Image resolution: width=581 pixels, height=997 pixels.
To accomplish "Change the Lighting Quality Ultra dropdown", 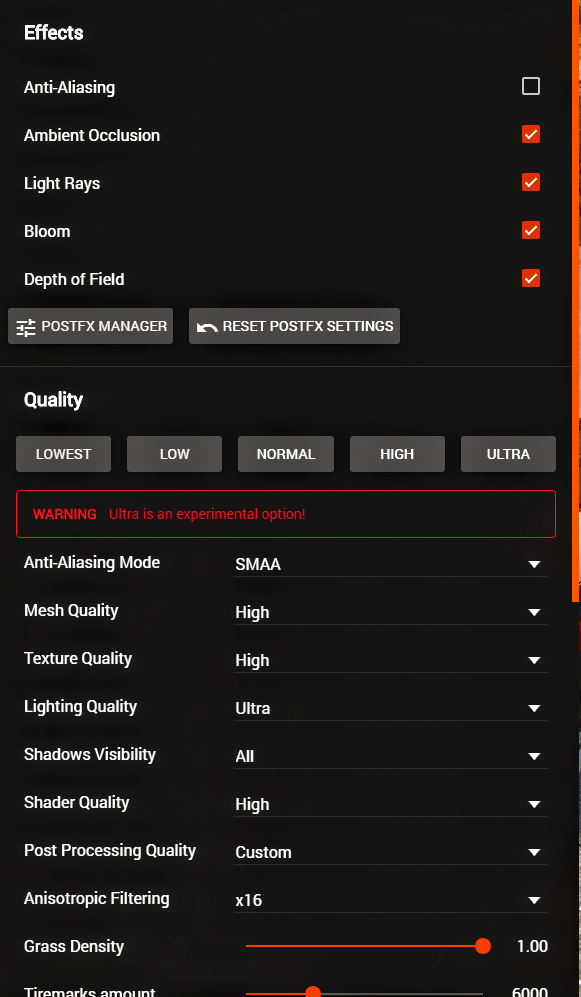I will coord(390,708).
